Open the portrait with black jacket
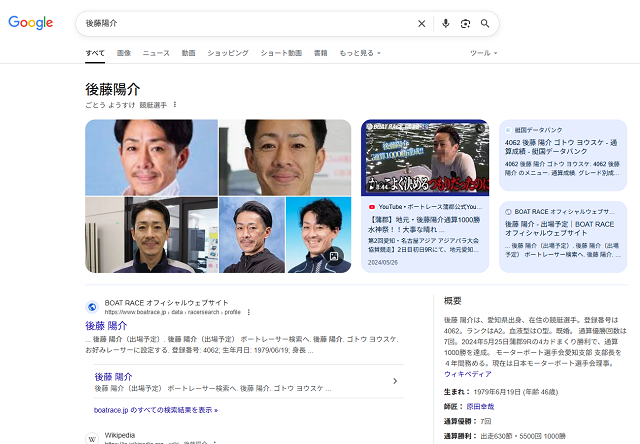Screen dimensions: 640x444 coord(252,235)
